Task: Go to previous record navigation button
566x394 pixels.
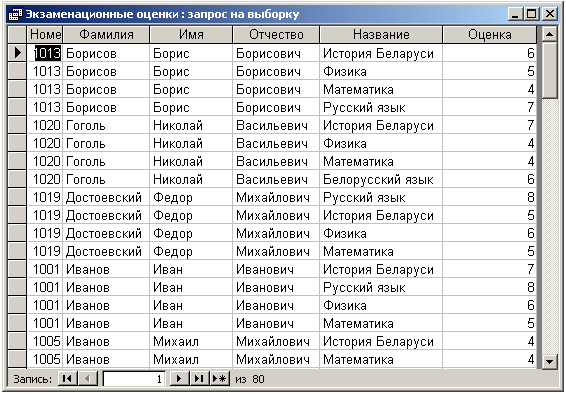Action: (87, 379)
